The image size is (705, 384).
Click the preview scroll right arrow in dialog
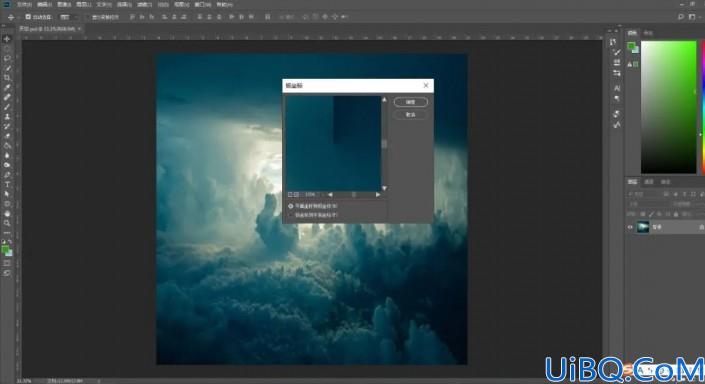click(378, 195)
